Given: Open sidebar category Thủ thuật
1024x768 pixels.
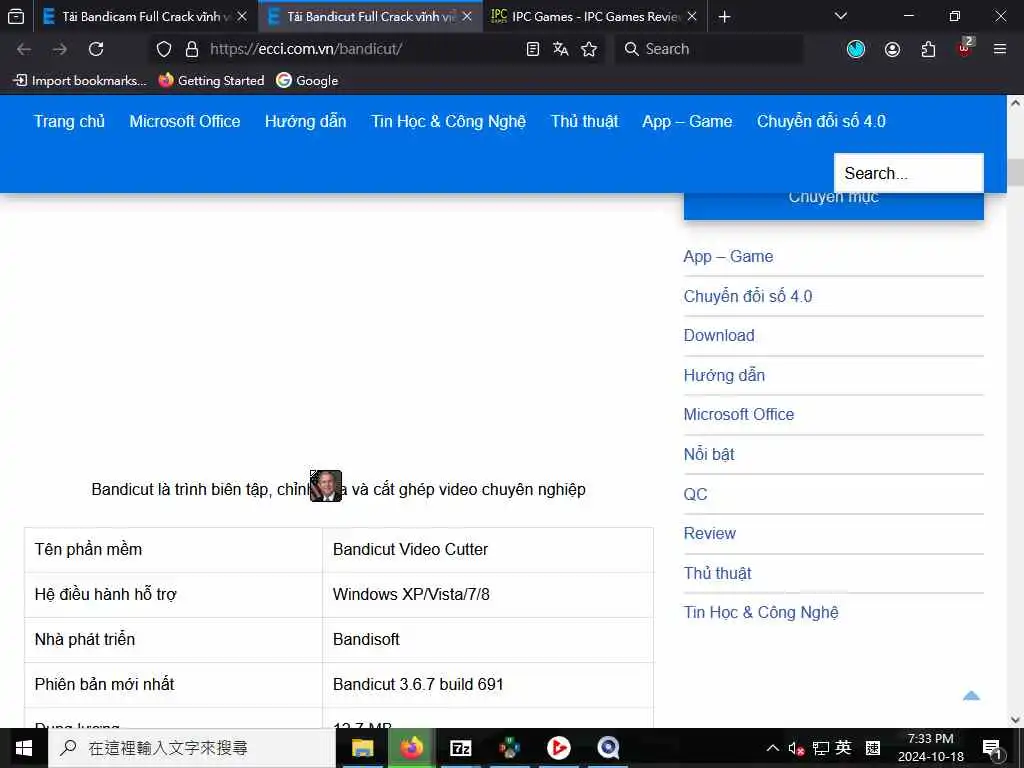Looking at the screenshot, I should click(x=717, y=573).
